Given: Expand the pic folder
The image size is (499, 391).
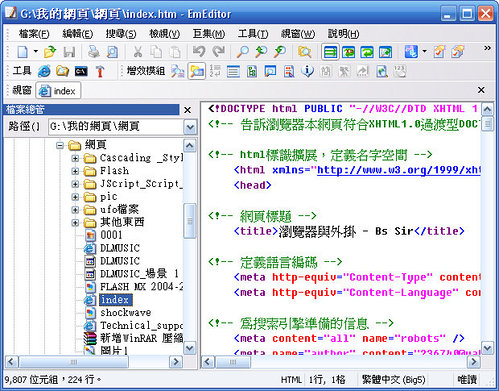Looking at the screenshot, I should [x=75, y=197].
